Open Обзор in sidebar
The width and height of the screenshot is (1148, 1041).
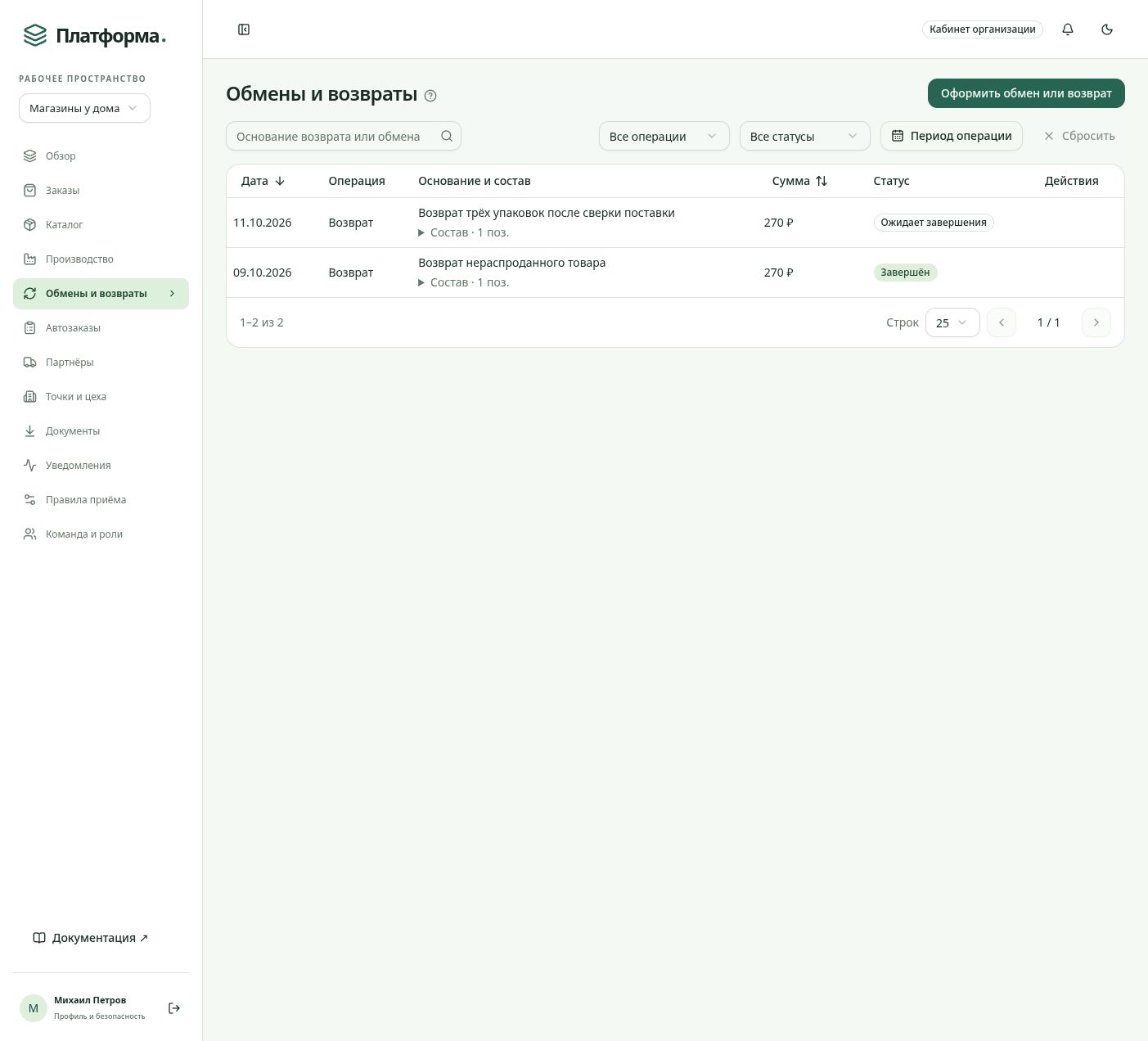[101, 155]
